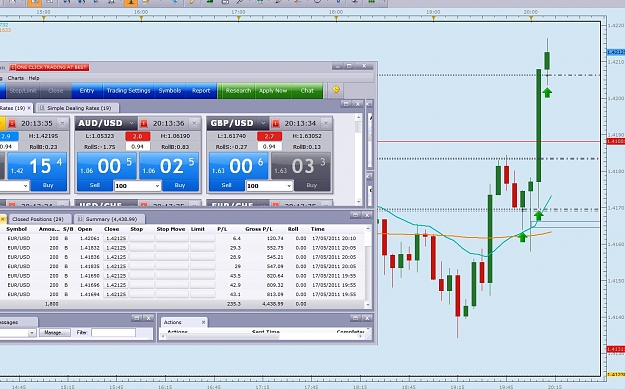The image size is (625, 389).
Task: Click the rates panel scrollbar up arrow
Action: click(358, 118)
